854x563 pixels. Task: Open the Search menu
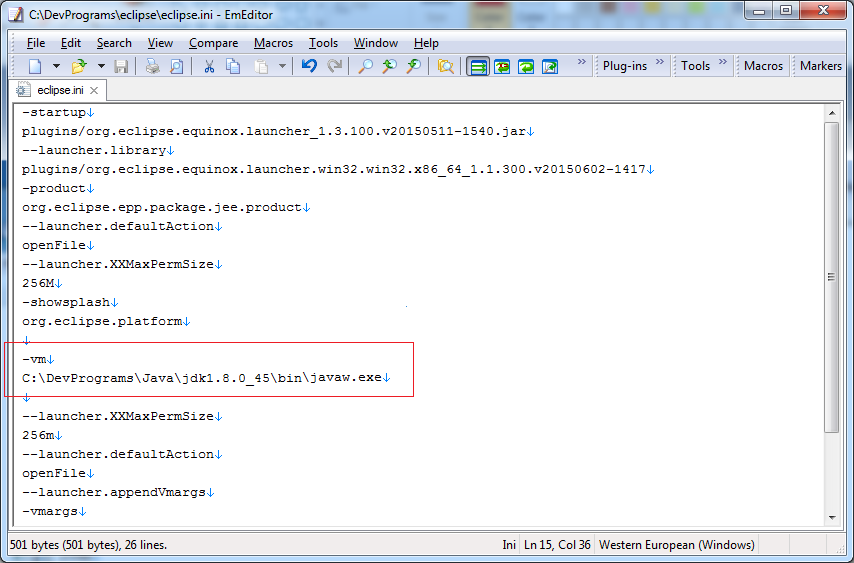coord(114,43)
